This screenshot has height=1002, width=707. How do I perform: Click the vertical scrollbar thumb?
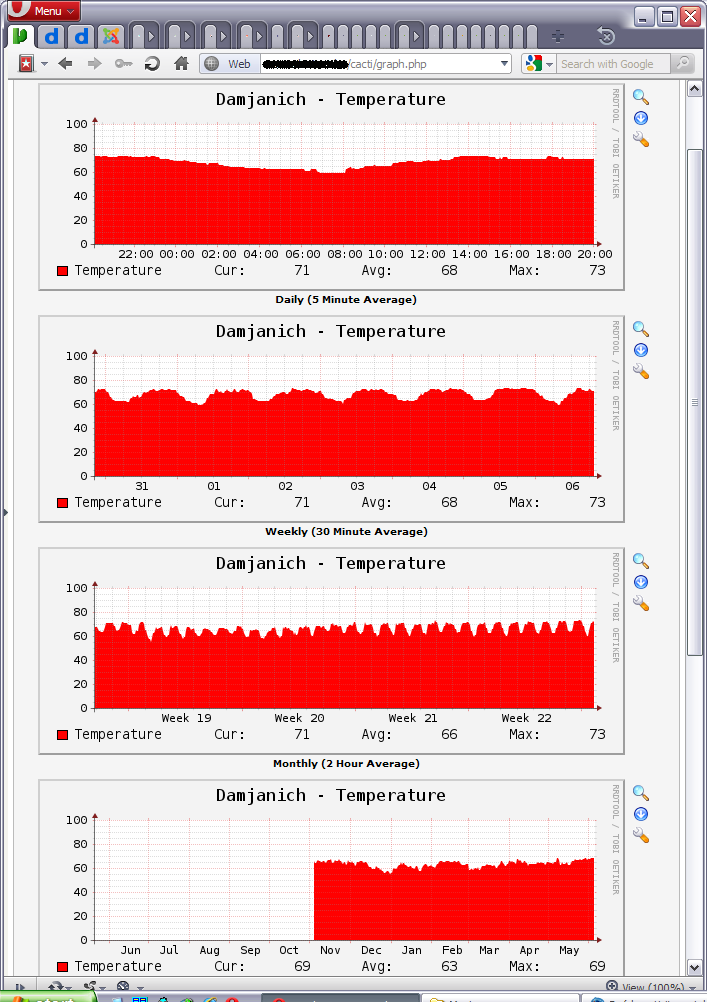point(695,403)
